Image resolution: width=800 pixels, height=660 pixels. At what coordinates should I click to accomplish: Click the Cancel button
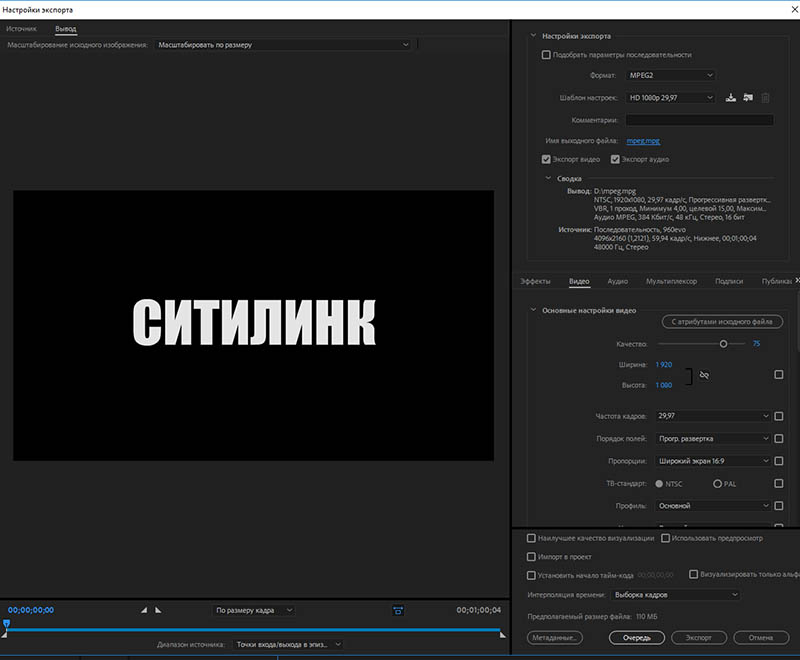point(761,638)
